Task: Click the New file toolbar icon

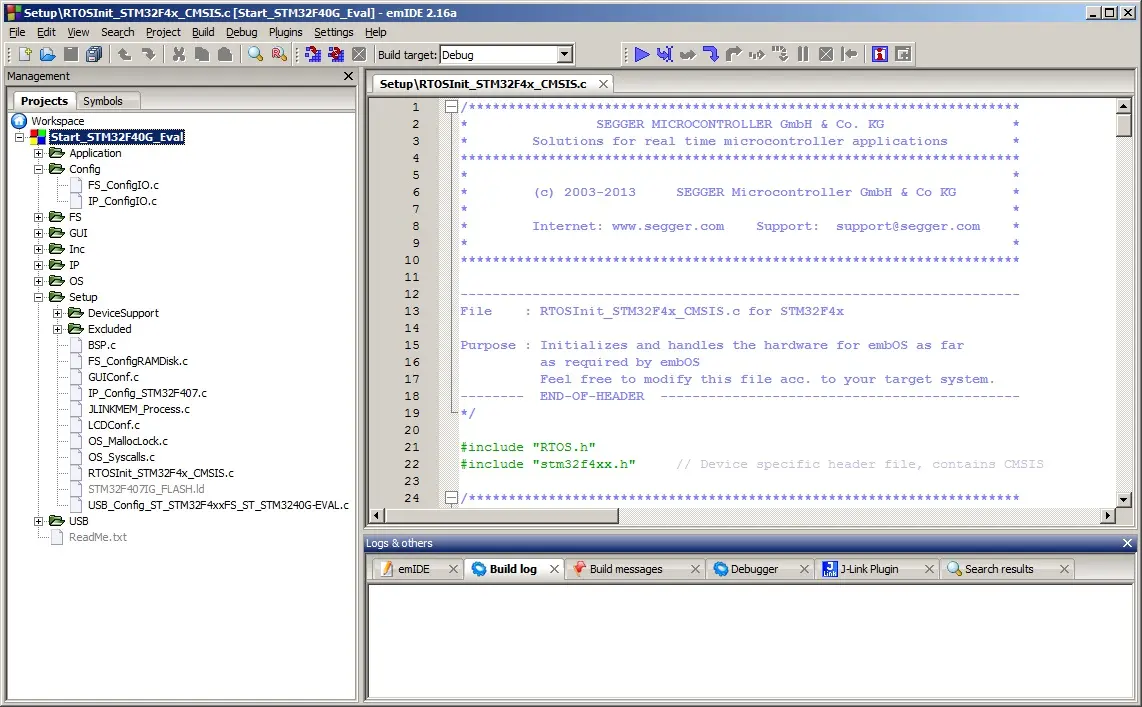Action: [26, 54]
